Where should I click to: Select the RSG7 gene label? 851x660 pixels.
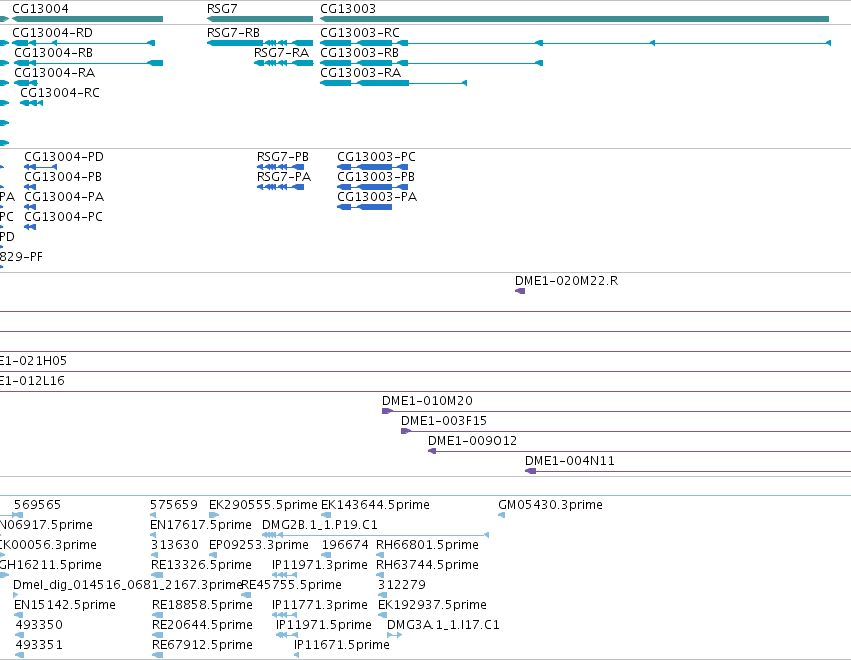(x=222, y=9)
